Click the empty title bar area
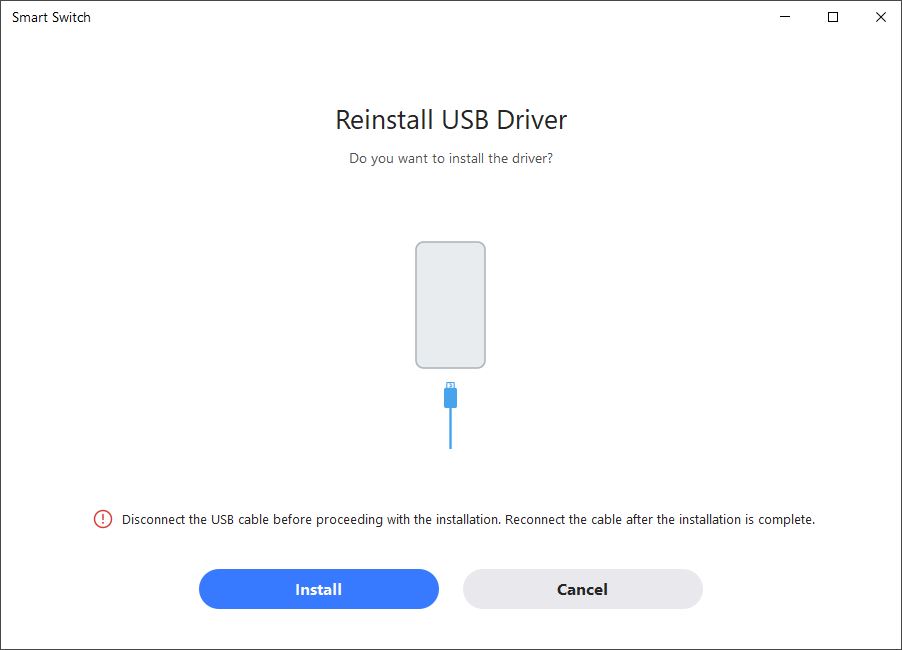This screenshot has width=902, height=650. (431, 17)
